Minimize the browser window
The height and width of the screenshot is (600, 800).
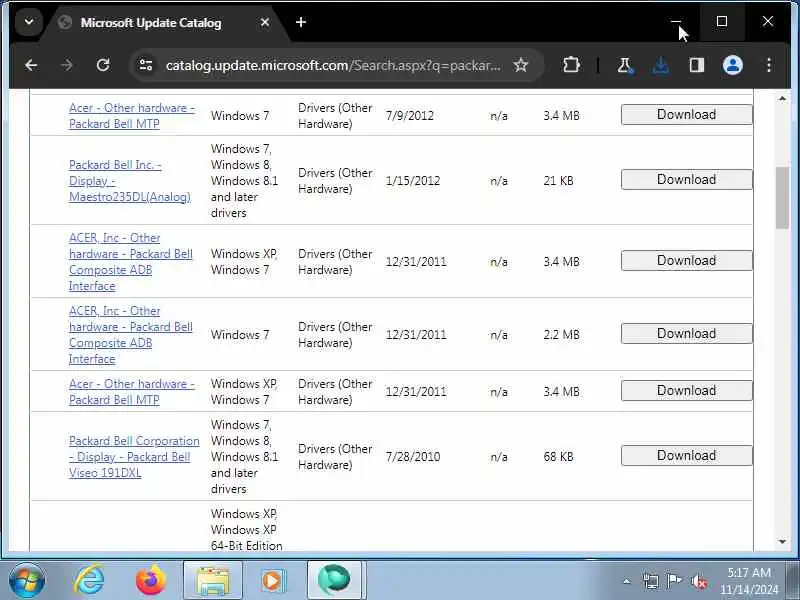point(676,21)
